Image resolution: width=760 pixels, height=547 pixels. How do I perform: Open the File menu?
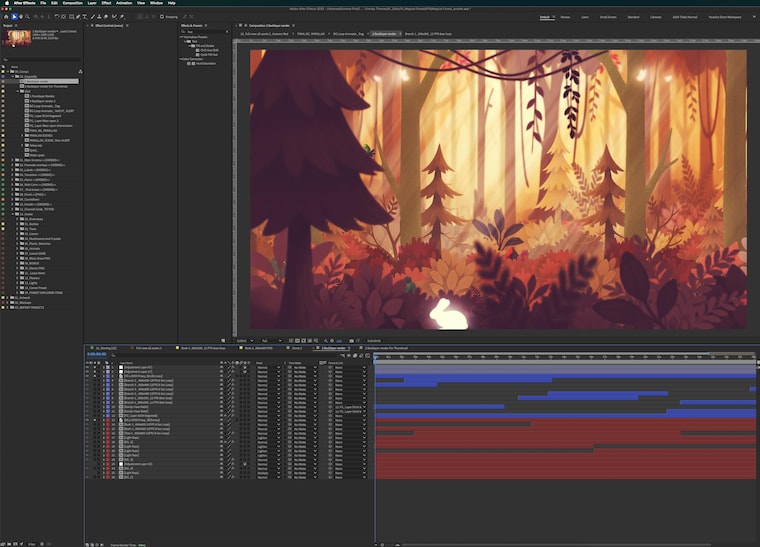[43, 3]
